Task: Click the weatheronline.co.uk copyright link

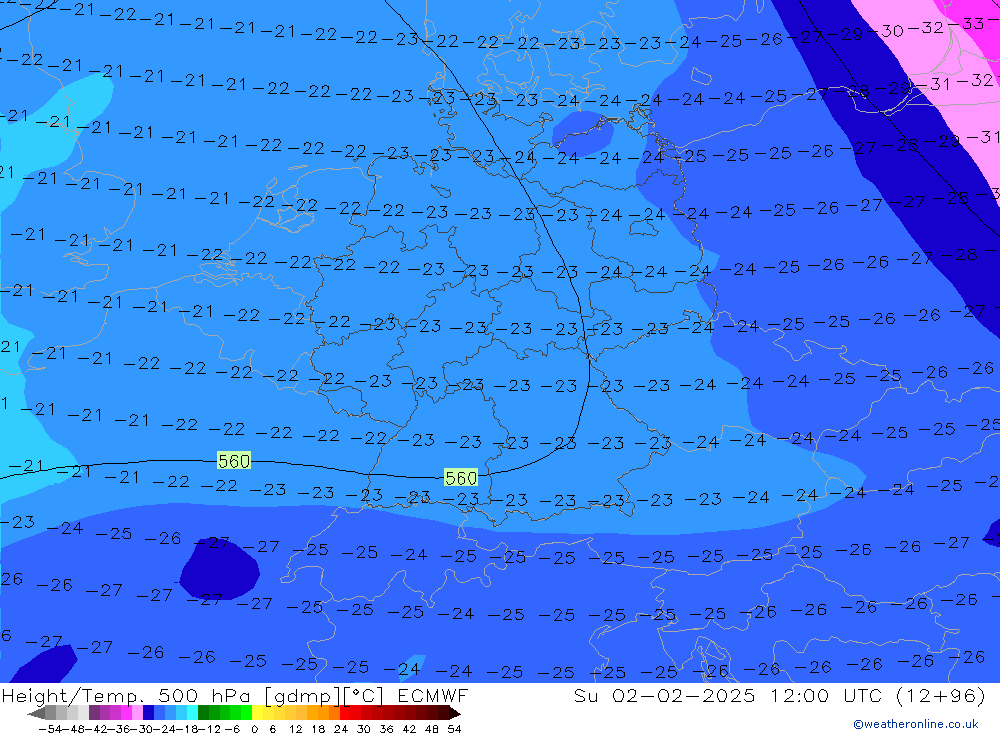Action: (916, 724)
